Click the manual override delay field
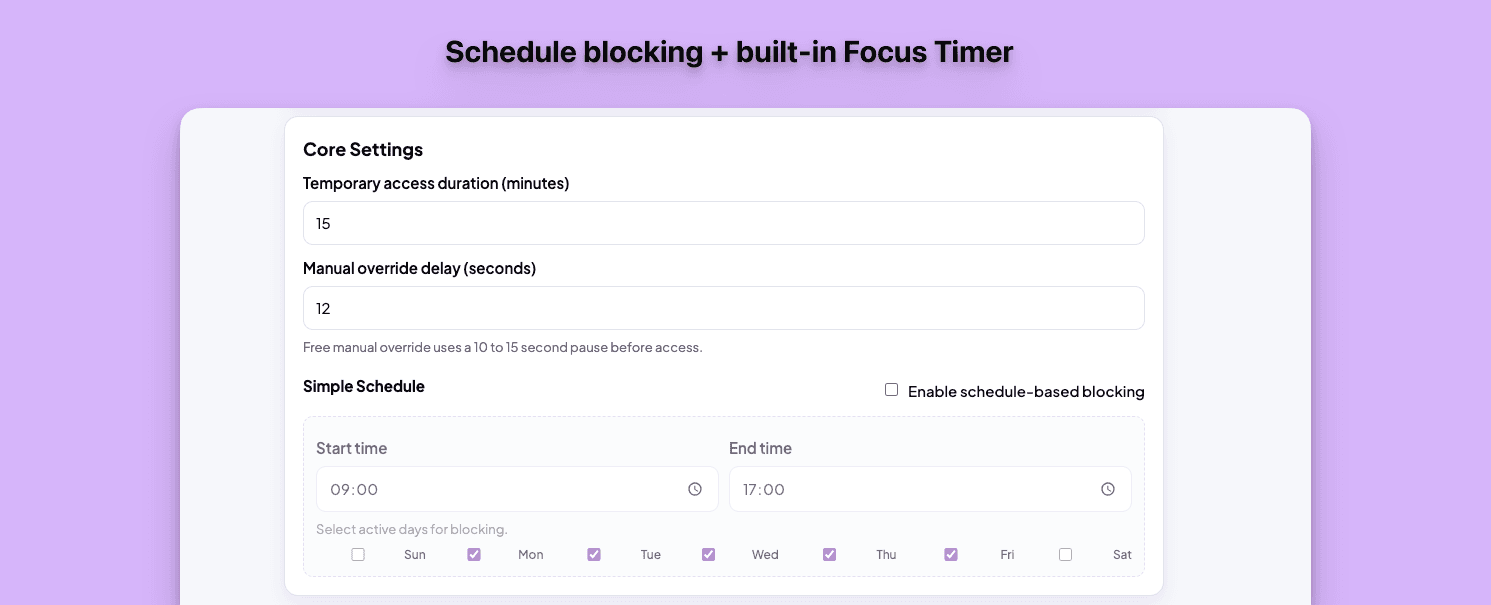Image resolution: width=1491 pixels, height=605 pixels. coord(723,308)
